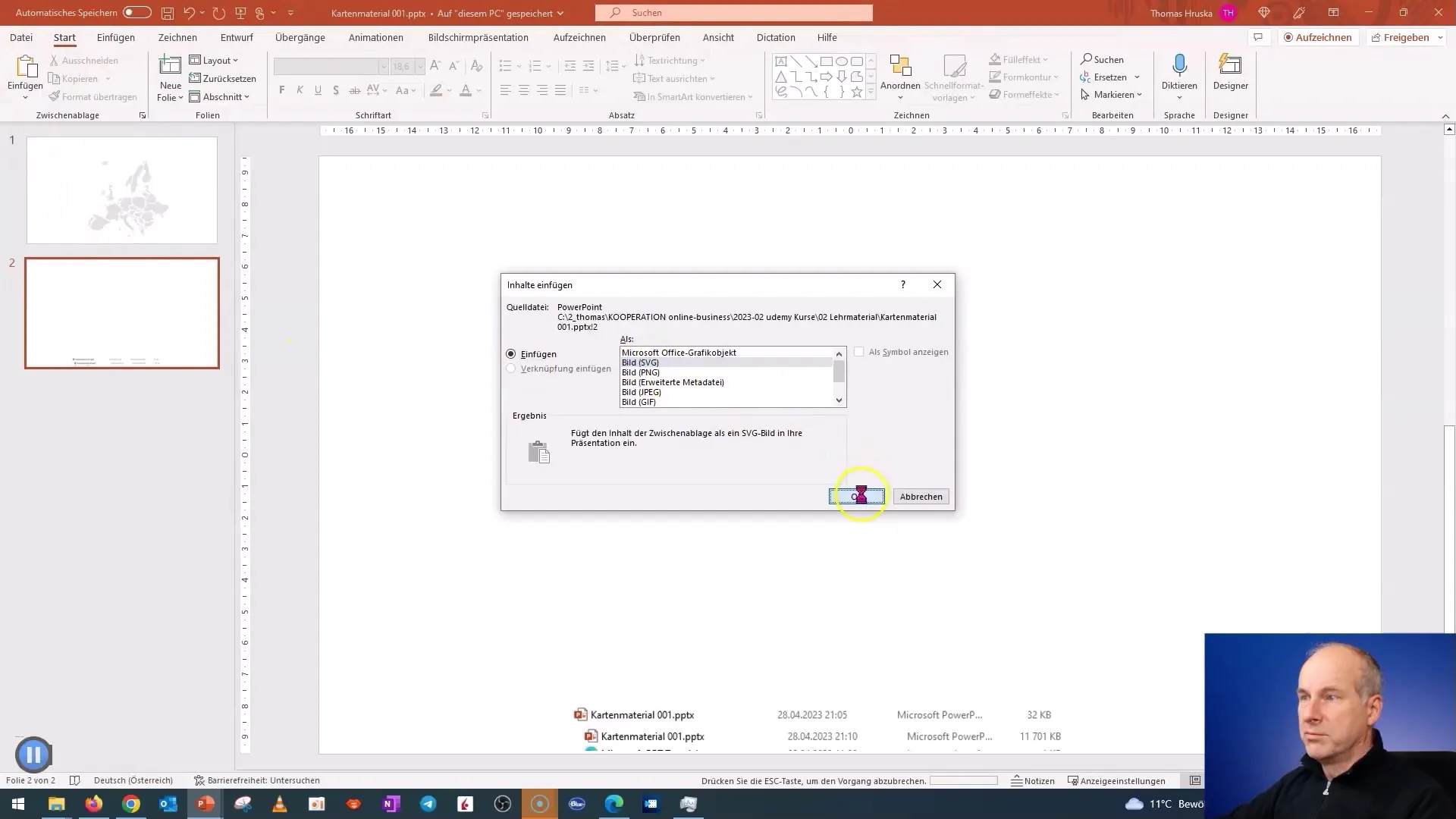Switch to the Zeichnen ribbon tab
The height and width of the screenshot is (819, 1456).
(x=177, y=37)
